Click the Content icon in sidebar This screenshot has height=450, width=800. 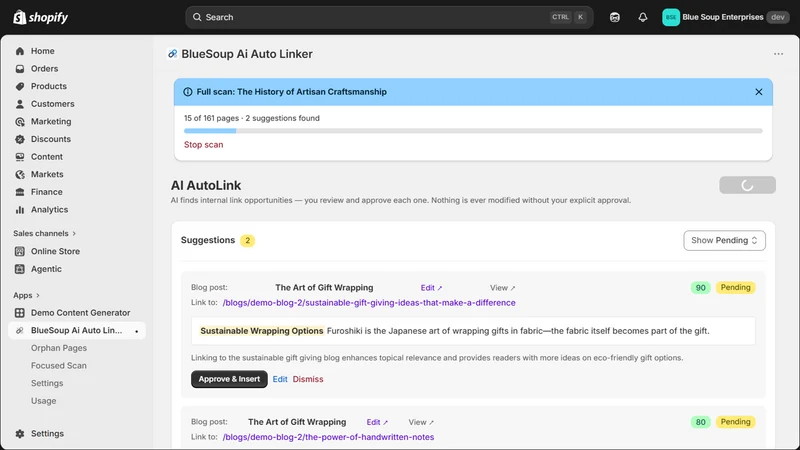point(20,157)
